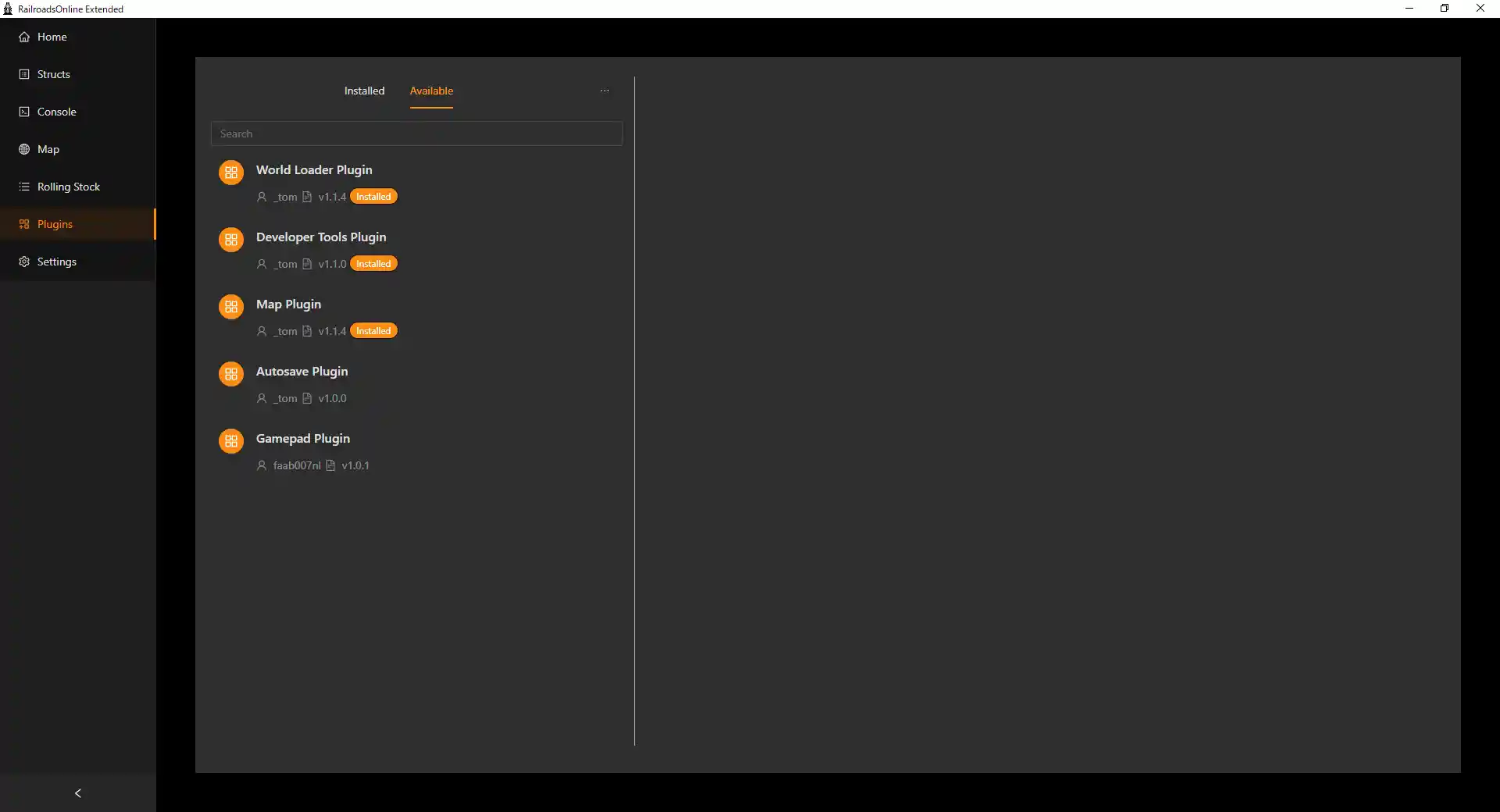Click version file icon under Autosave Plugin
The height and width of the screenshot is (812, 1500).
click(307, 398)
